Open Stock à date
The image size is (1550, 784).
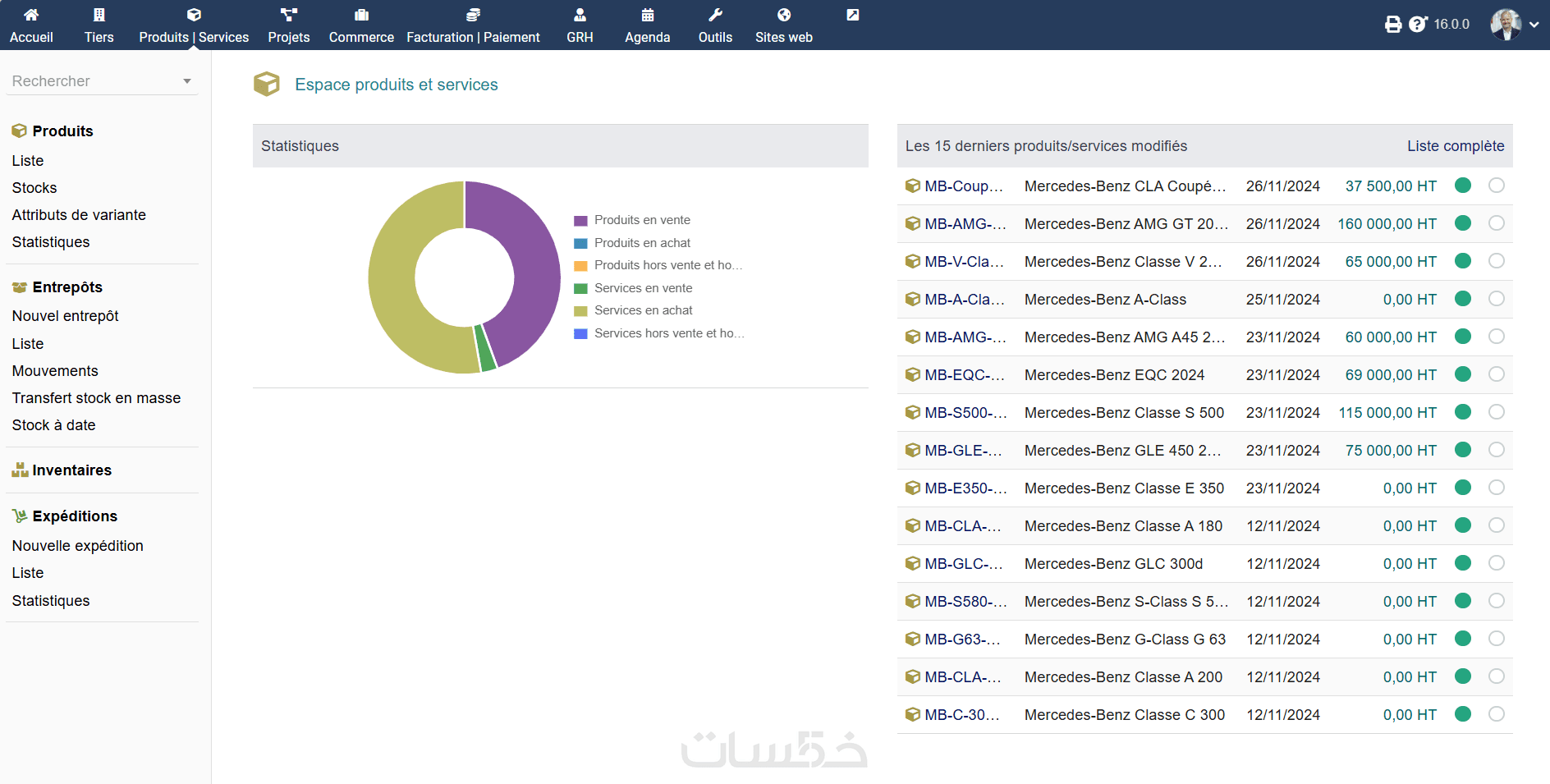(53, 425)
